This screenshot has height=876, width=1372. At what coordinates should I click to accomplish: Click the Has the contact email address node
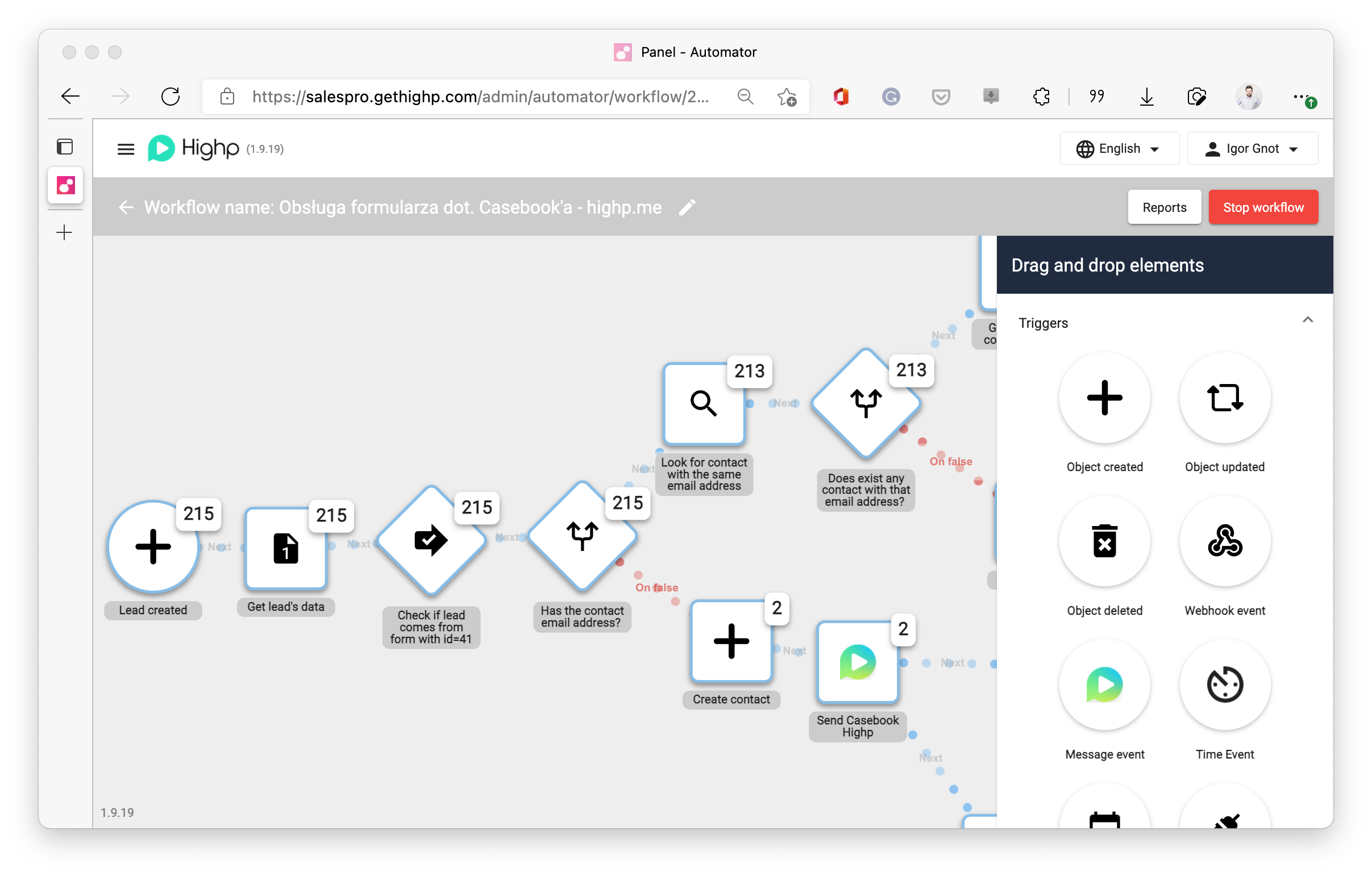582,536
